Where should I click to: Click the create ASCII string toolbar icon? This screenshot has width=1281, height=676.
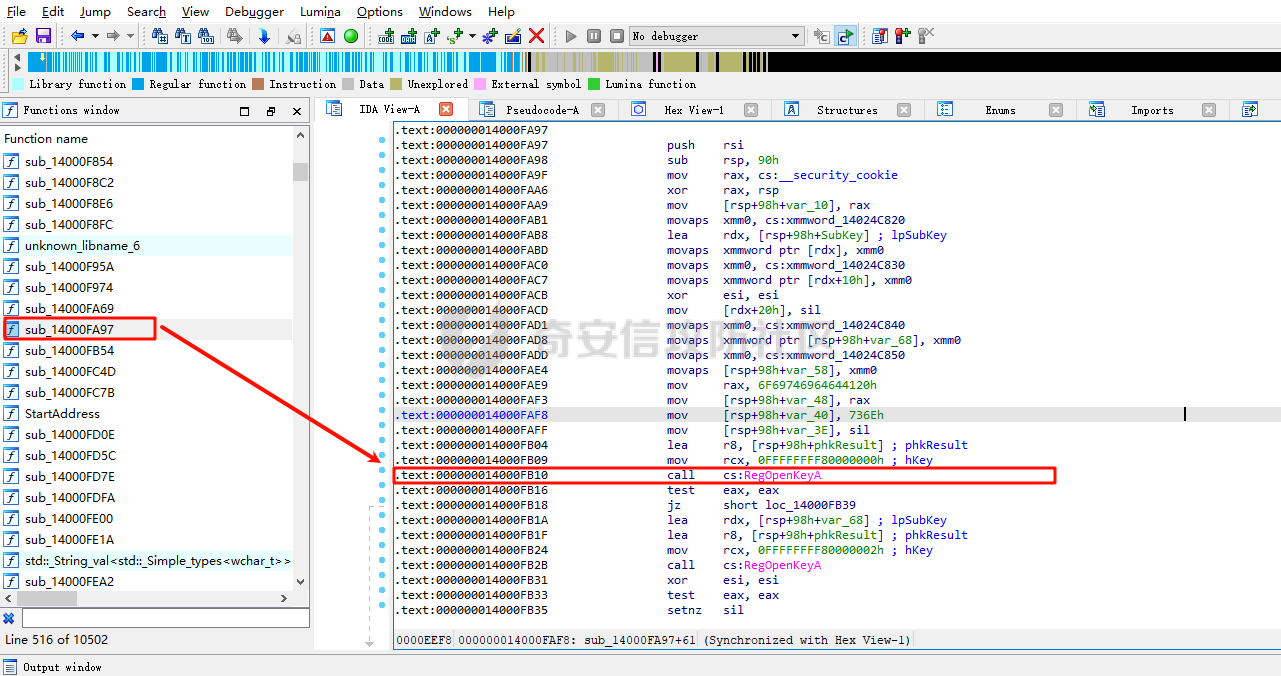(432, 36)
